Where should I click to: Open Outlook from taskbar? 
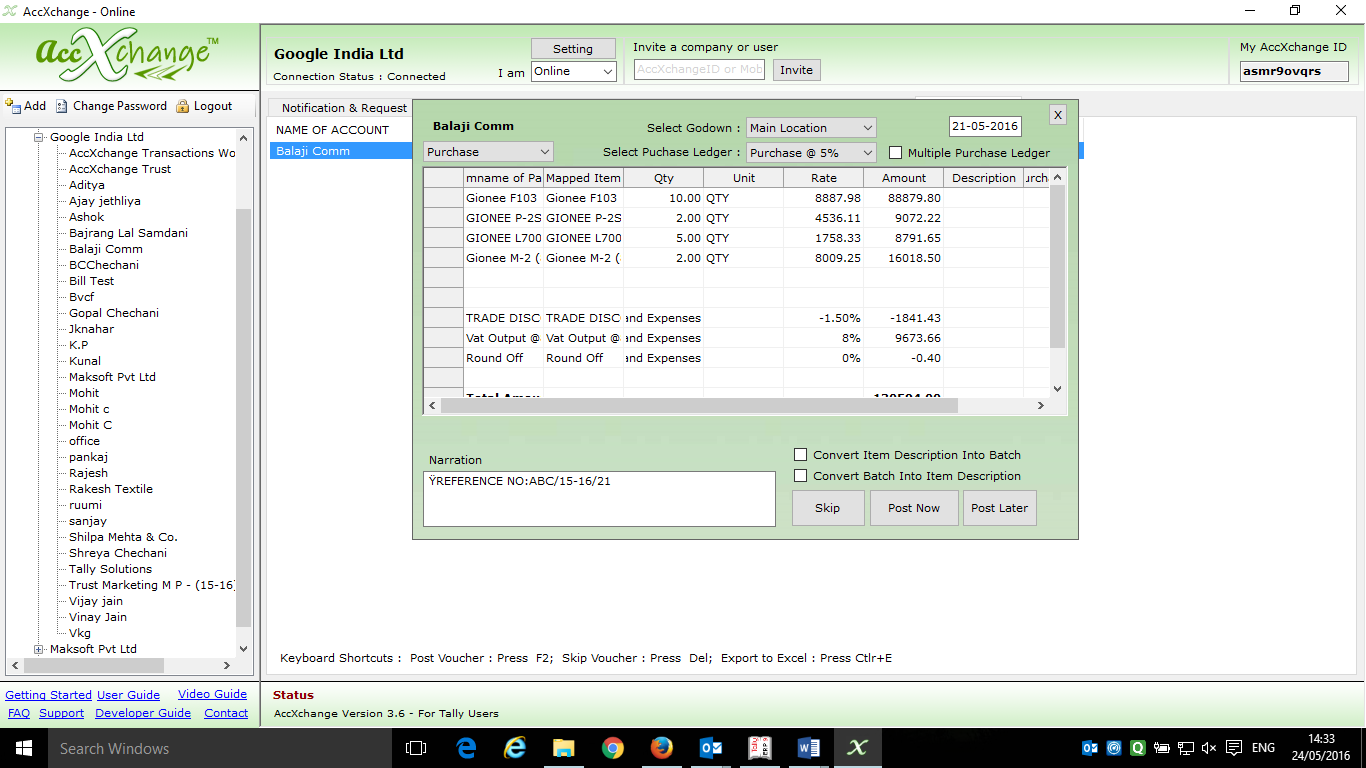(x=711, y=748)
